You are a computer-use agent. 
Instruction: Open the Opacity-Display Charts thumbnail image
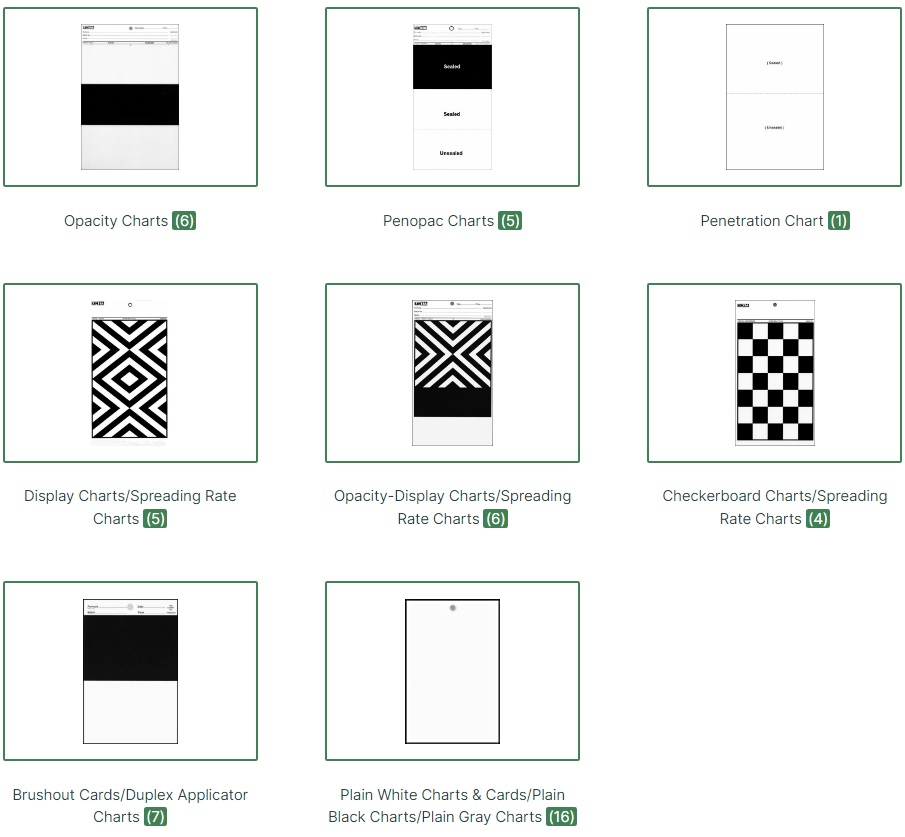coord(452,373)
